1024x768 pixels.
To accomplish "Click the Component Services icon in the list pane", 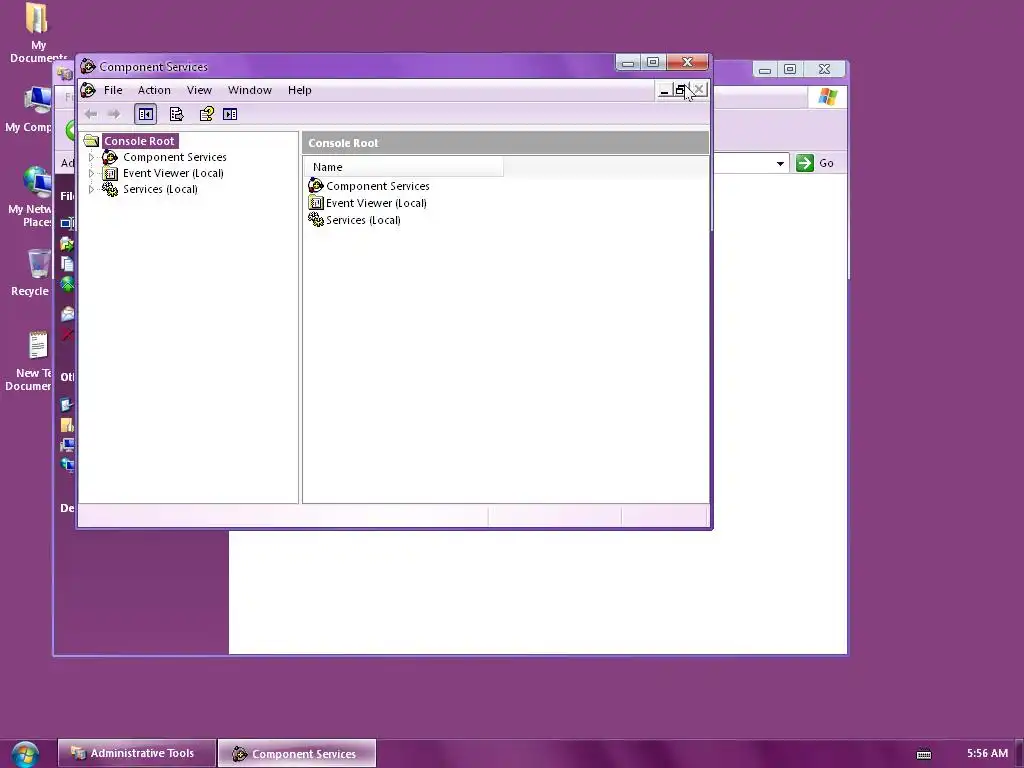I will coord(315,186).
